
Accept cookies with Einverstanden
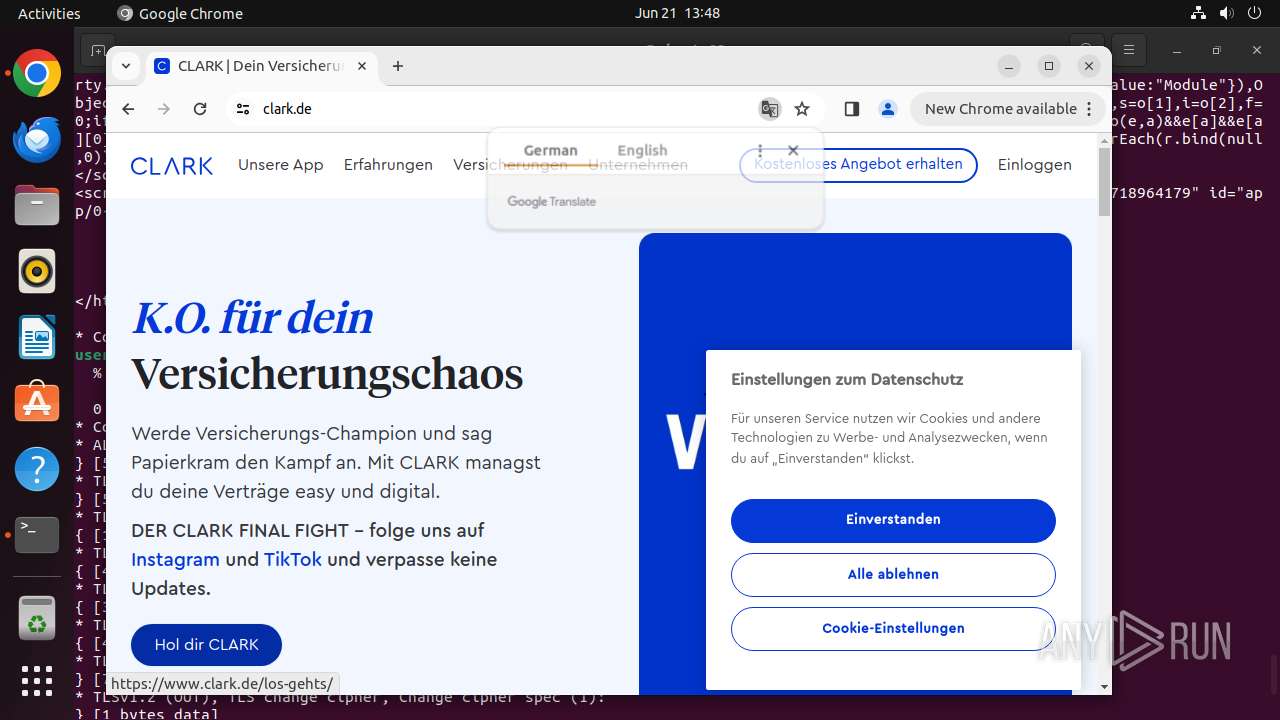[893, 520]
